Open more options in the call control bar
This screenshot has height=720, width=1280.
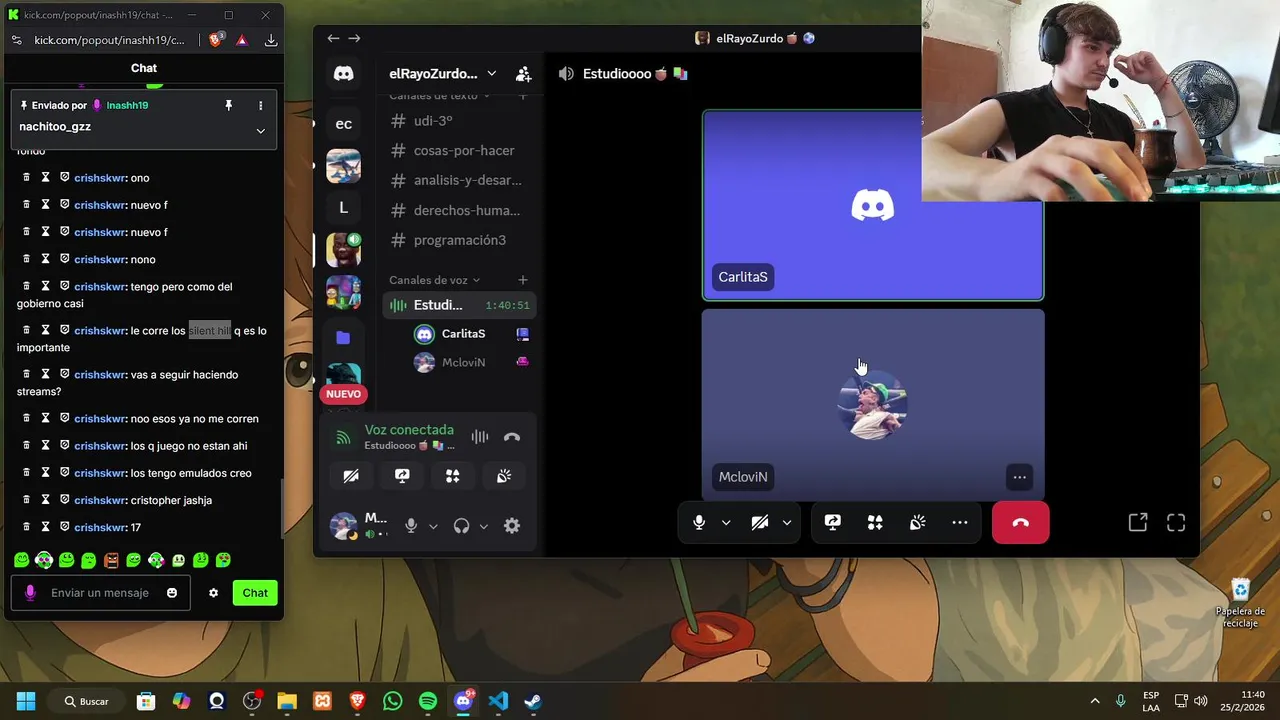[960, 522]
